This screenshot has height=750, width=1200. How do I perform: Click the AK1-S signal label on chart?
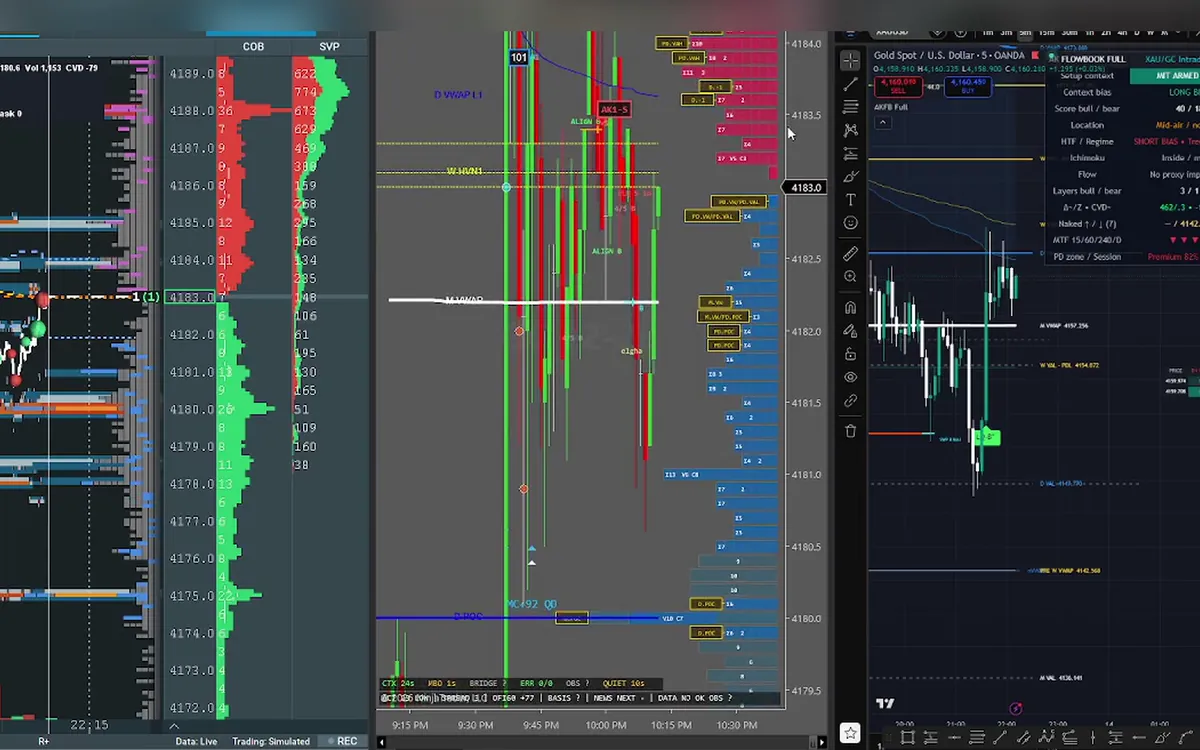[614, 109]
